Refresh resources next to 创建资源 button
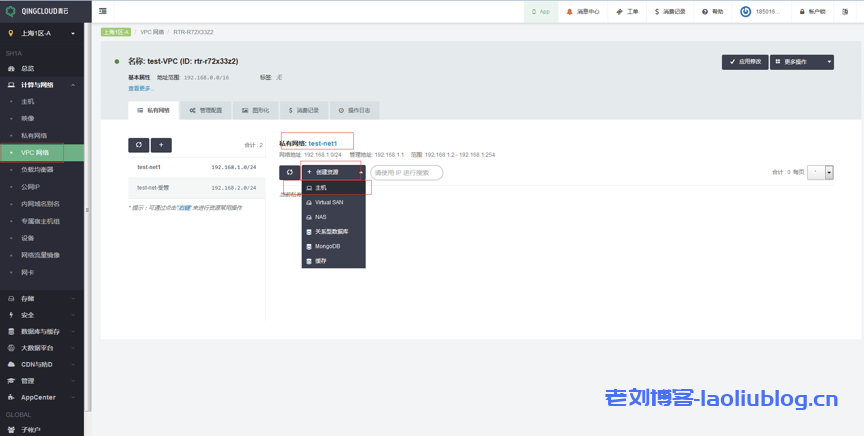This screenshot has height=436, width=864. point(288,172)
